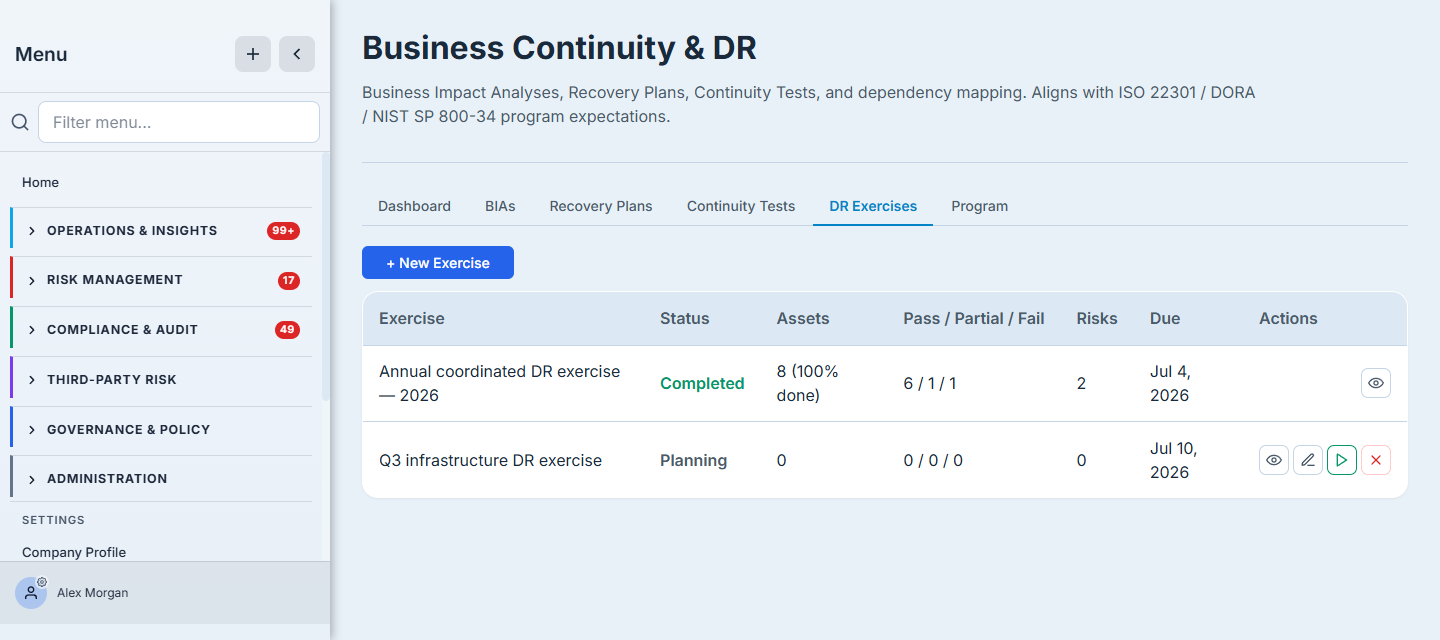
Task: Delete the Q3 infrastructure DR exercise
Action: [x=1376, y=460]
